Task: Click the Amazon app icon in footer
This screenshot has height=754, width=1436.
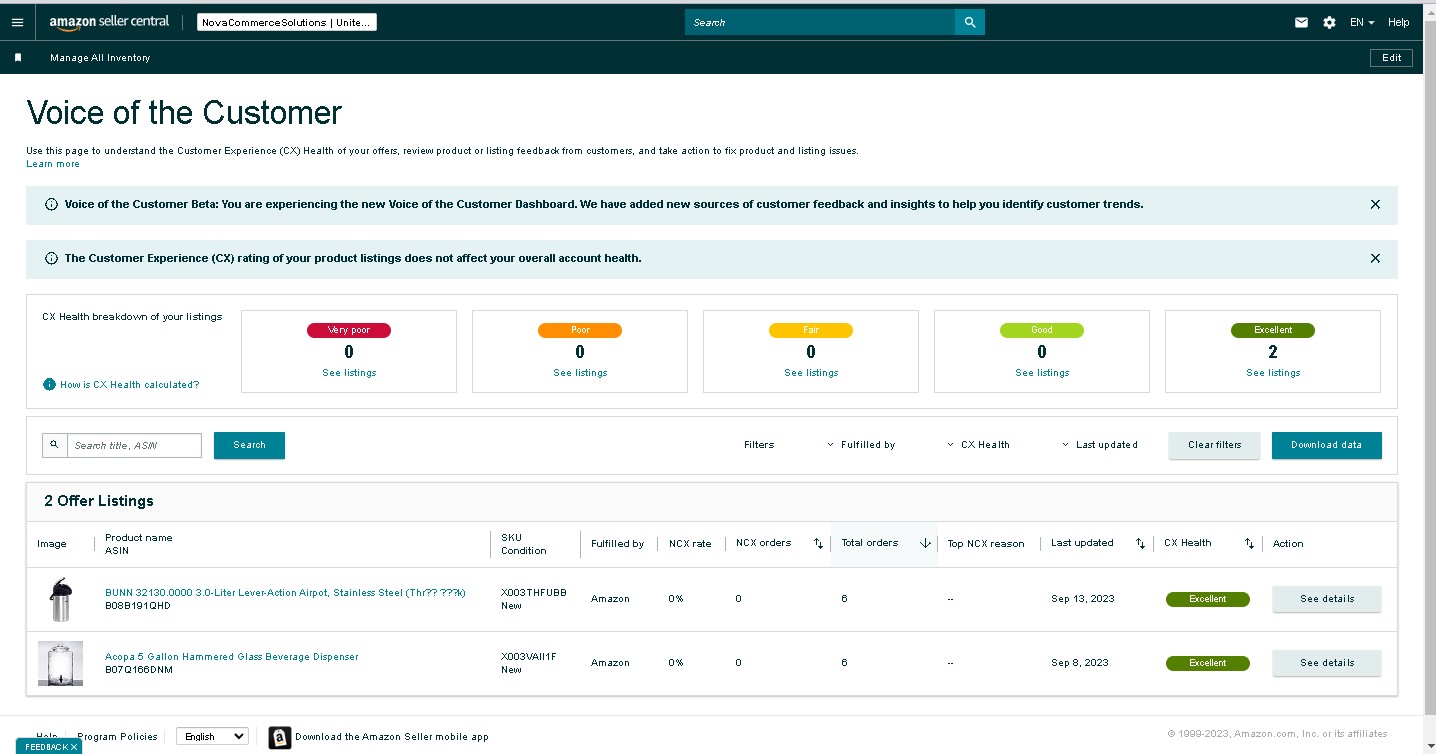Action: (x=280, y=737)
